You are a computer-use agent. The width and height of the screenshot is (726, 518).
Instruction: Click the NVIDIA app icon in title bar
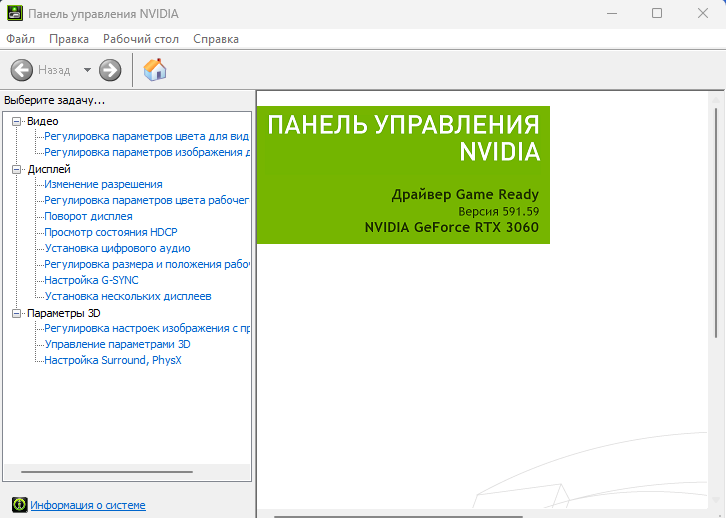13,14
